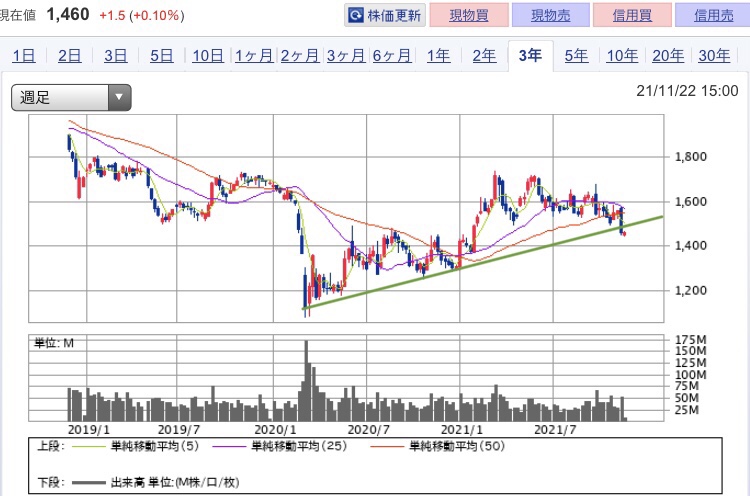The image size is (750, 496).
Task: Click the 現物買 button
Action: point(469,15)
